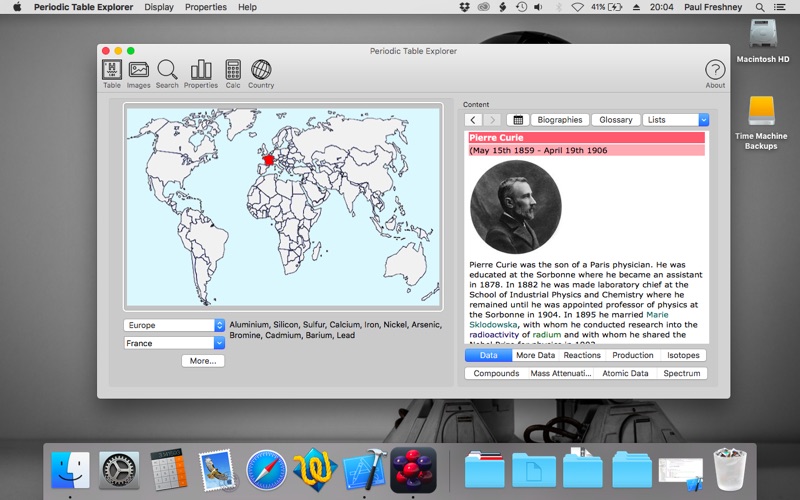Screen dimensions: 800x500
Task: Open the Atomic Data tab
Action: click(x=625, y=373)
